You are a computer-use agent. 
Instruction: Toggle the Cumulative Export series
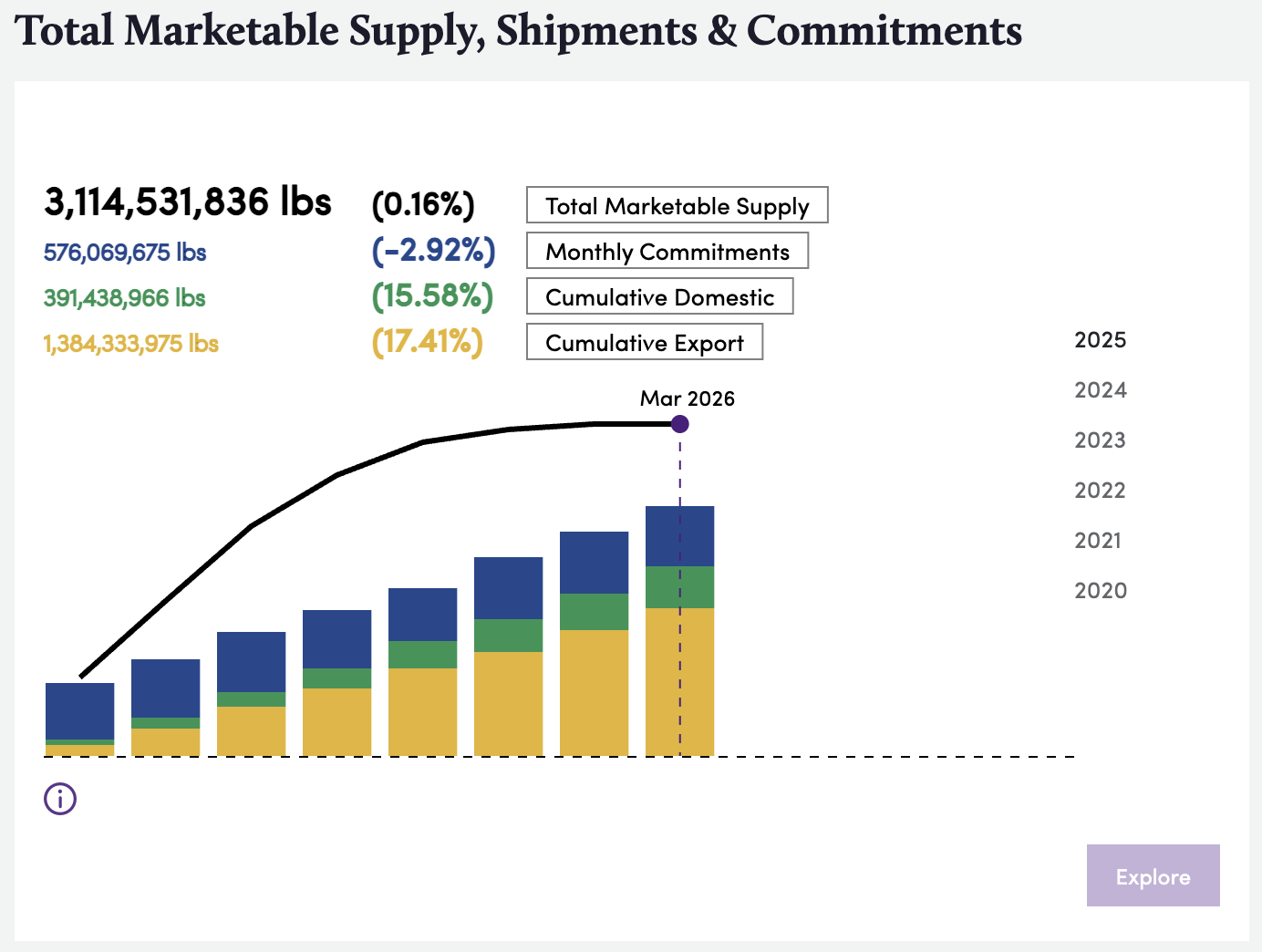pyautogui.click(x=645, y=342)
